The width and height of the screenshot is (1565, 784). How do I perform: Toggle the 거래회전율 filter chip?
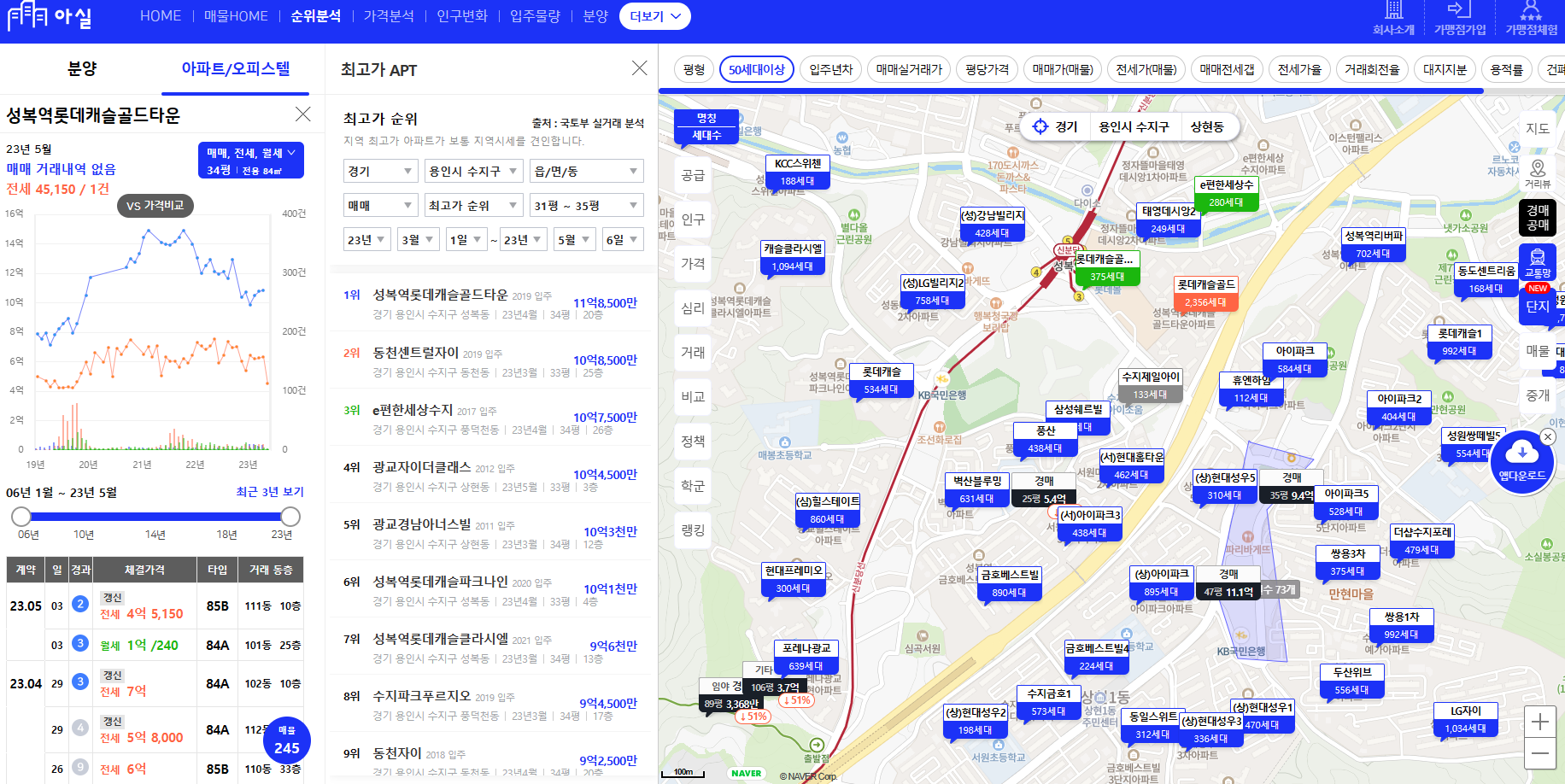click(1372, 69)
